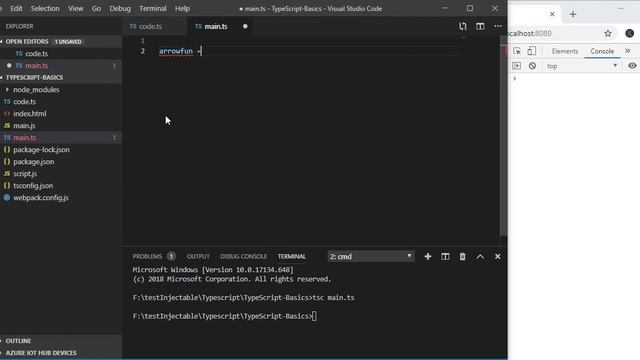The height and width of the screenshot is (360, 640).
Task: Open main.js in the file tree
Action: [24, 126]
